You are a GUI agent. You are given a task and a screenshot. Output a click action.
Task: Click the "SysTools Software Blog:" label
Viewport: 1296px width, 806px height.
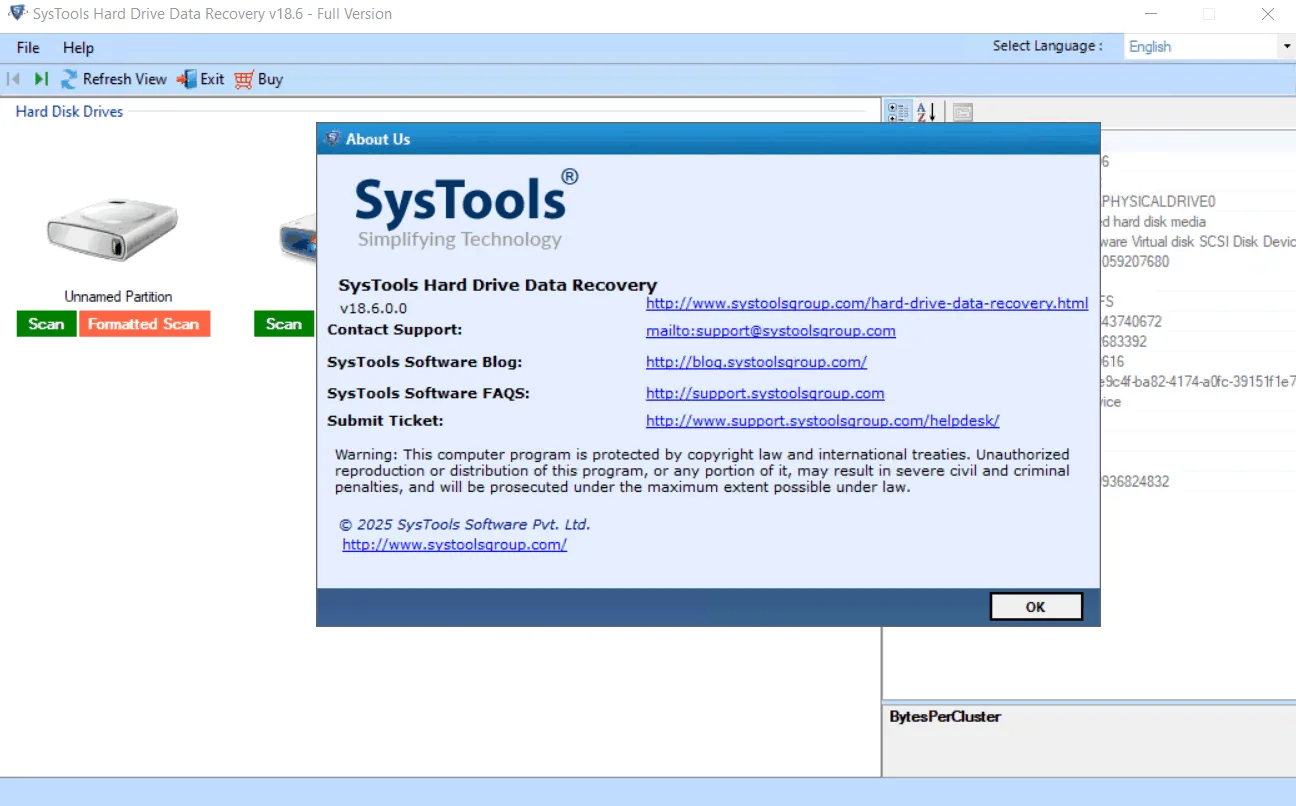pyautogui.click(x=425, y=362)
